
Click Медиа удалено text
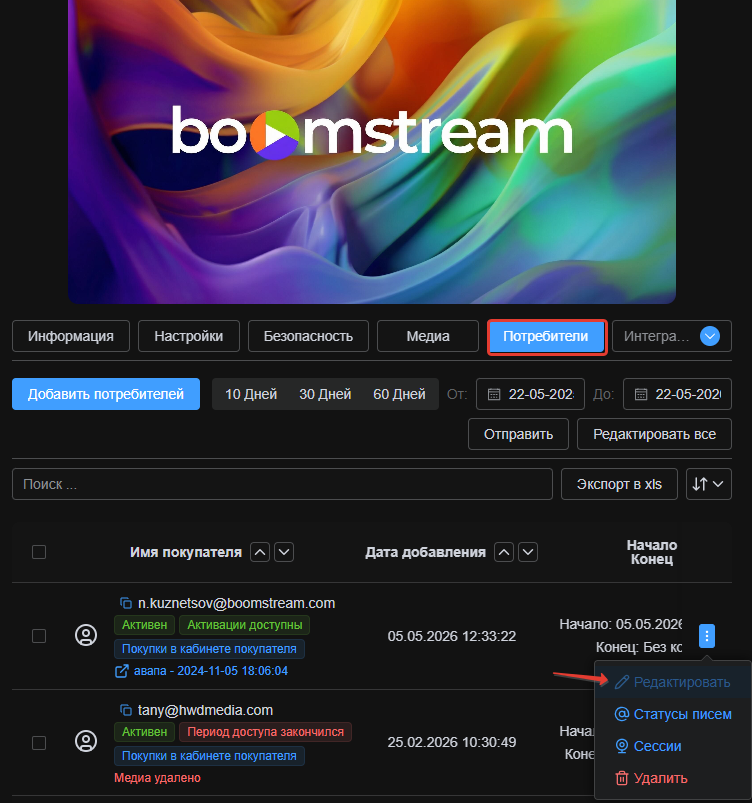157,778
